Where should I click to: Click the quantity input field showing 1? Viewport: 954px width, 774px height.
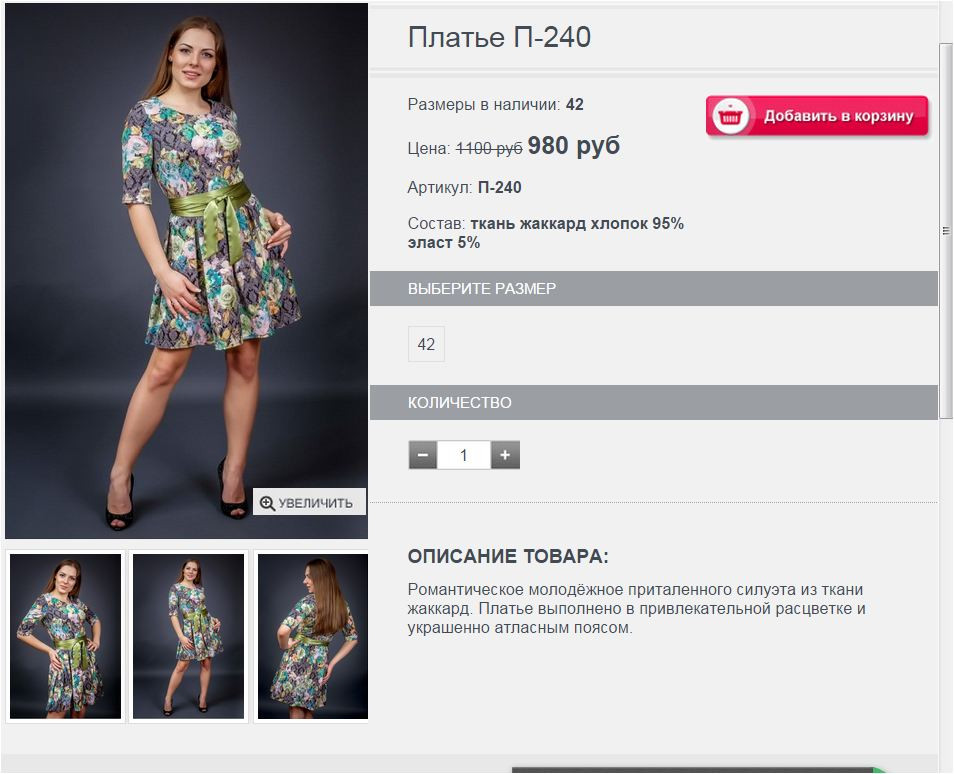(x=464, y=455)
